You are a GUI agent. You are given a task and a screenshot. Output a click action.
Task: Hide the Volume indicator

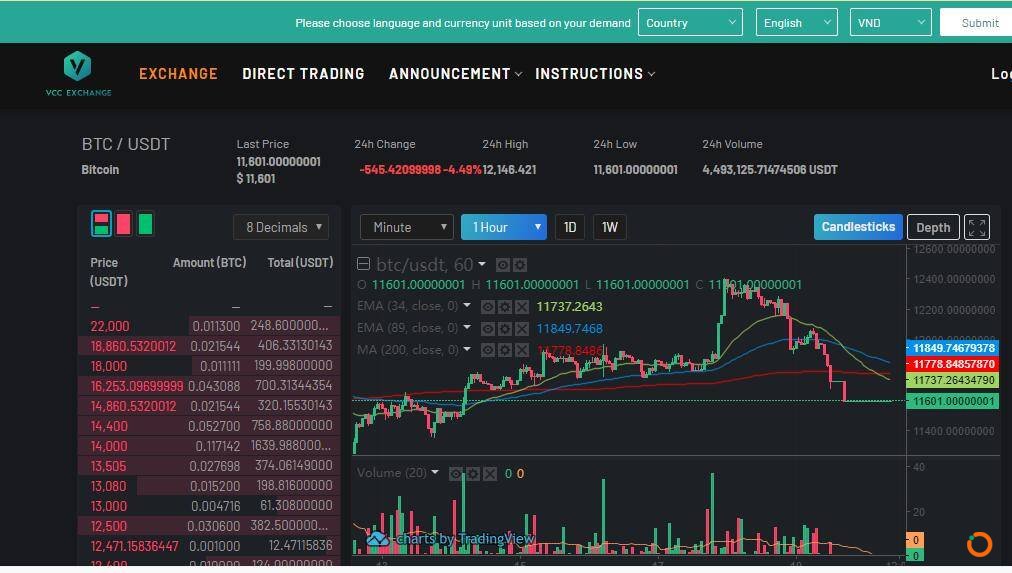pos(456,474)
